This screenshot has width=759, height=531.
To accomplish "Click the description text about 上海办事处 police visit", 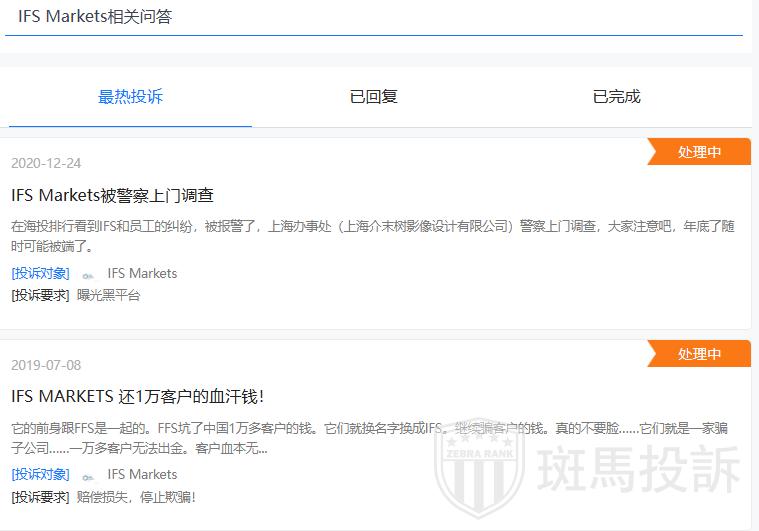I will pos(373,236).
